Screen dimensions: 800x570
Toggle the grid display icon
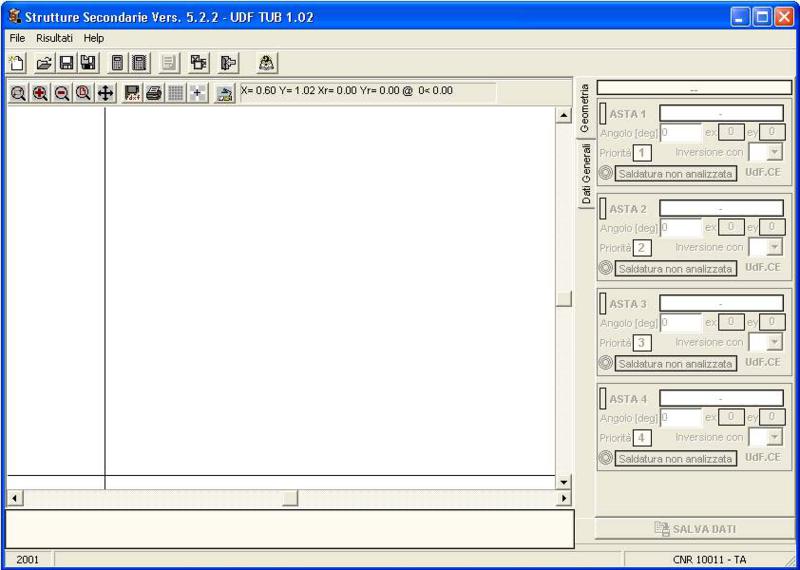tap(176, 93)
